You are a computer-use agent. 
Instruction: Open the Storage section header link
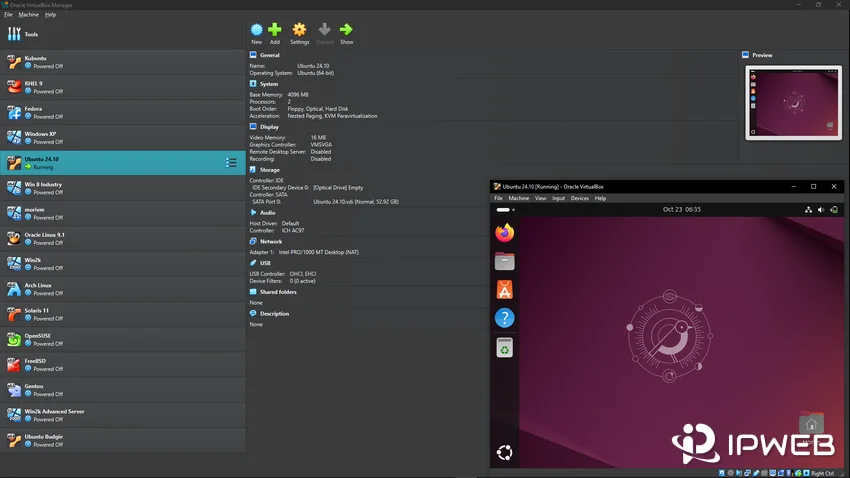pos(269,170)
